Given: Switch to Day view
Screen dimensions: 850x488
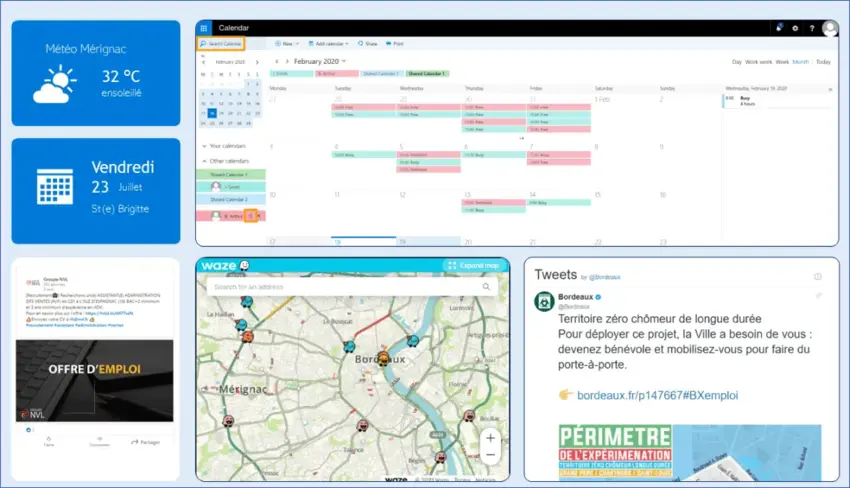Looking at the screenshot, I should pyautogui.click(x=736, y=62).
